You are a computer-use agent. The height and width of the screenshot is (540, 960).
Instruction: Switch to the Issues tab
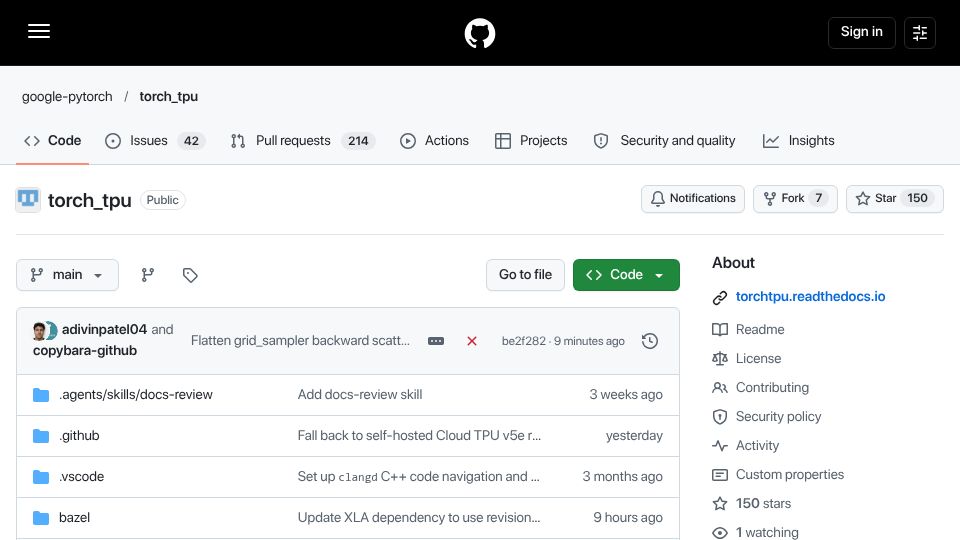pyautogui.click(x=156, y=141)
